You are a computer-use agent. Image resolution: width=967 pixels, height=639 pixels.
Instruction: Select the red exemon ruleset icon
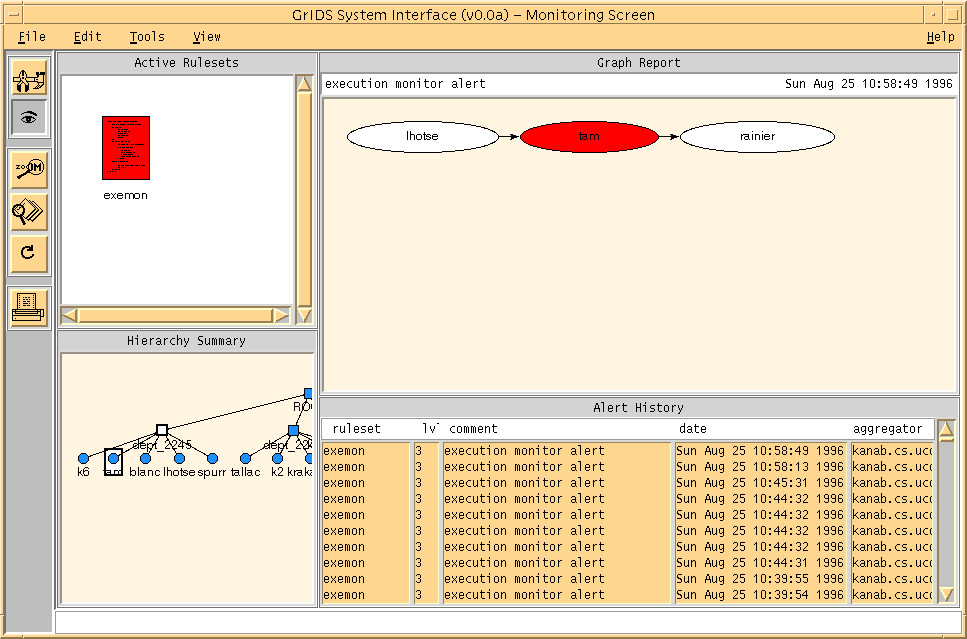[125, 148]
